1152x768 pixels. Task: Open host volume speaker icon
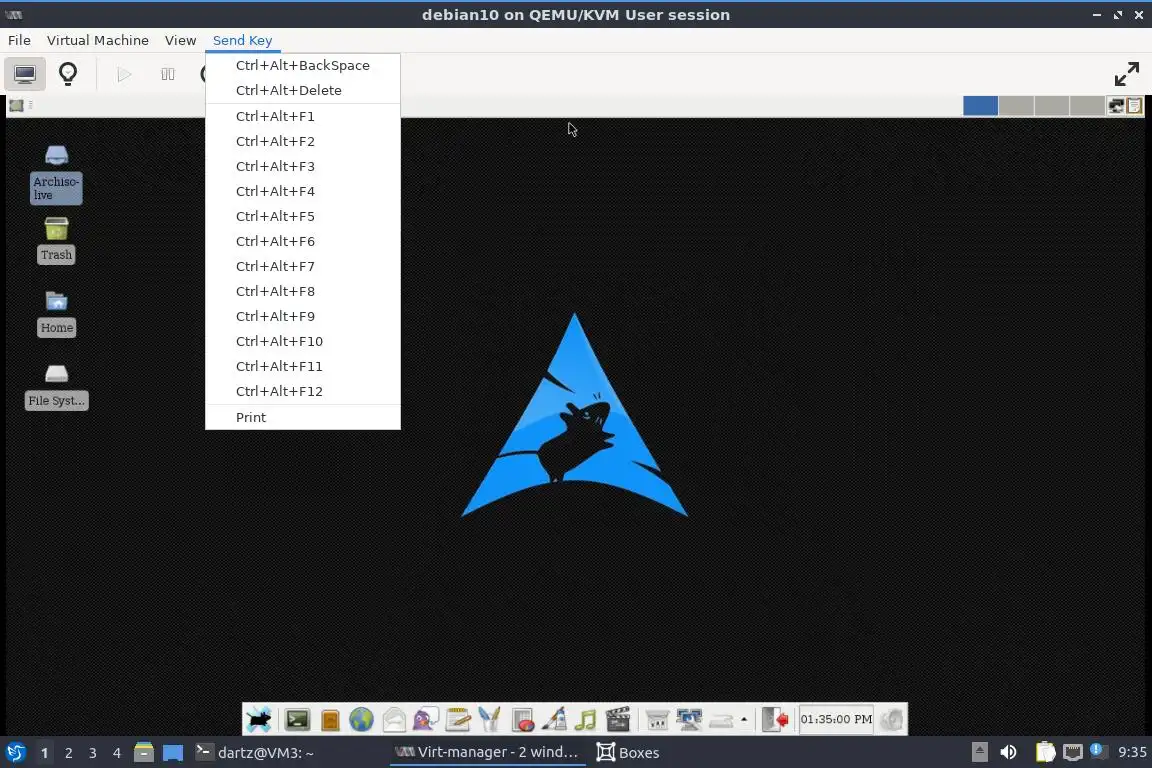coord(1009,753)
